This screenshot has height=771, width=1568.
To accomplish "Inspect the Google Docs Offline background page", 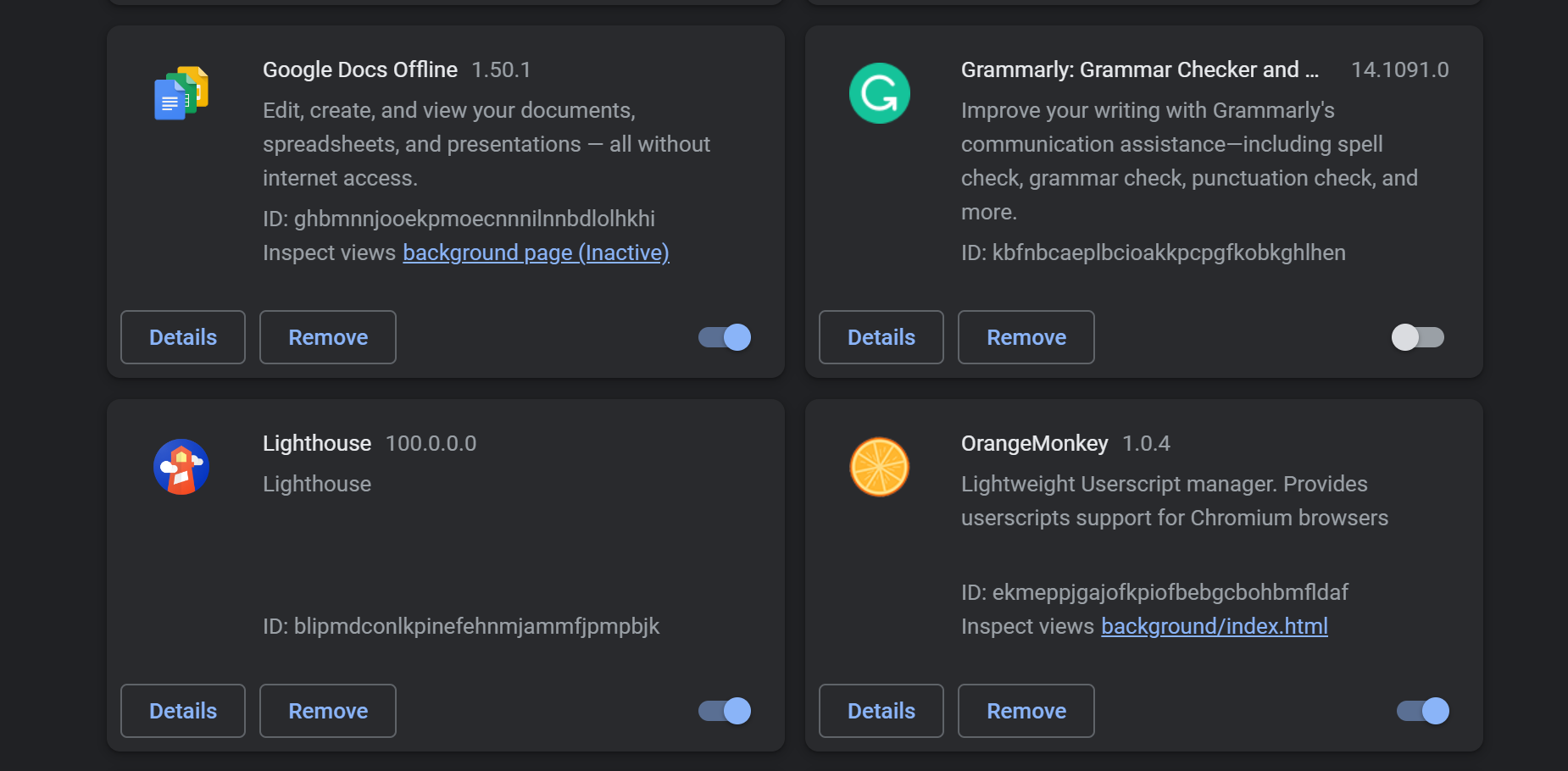I will [535, 252].
